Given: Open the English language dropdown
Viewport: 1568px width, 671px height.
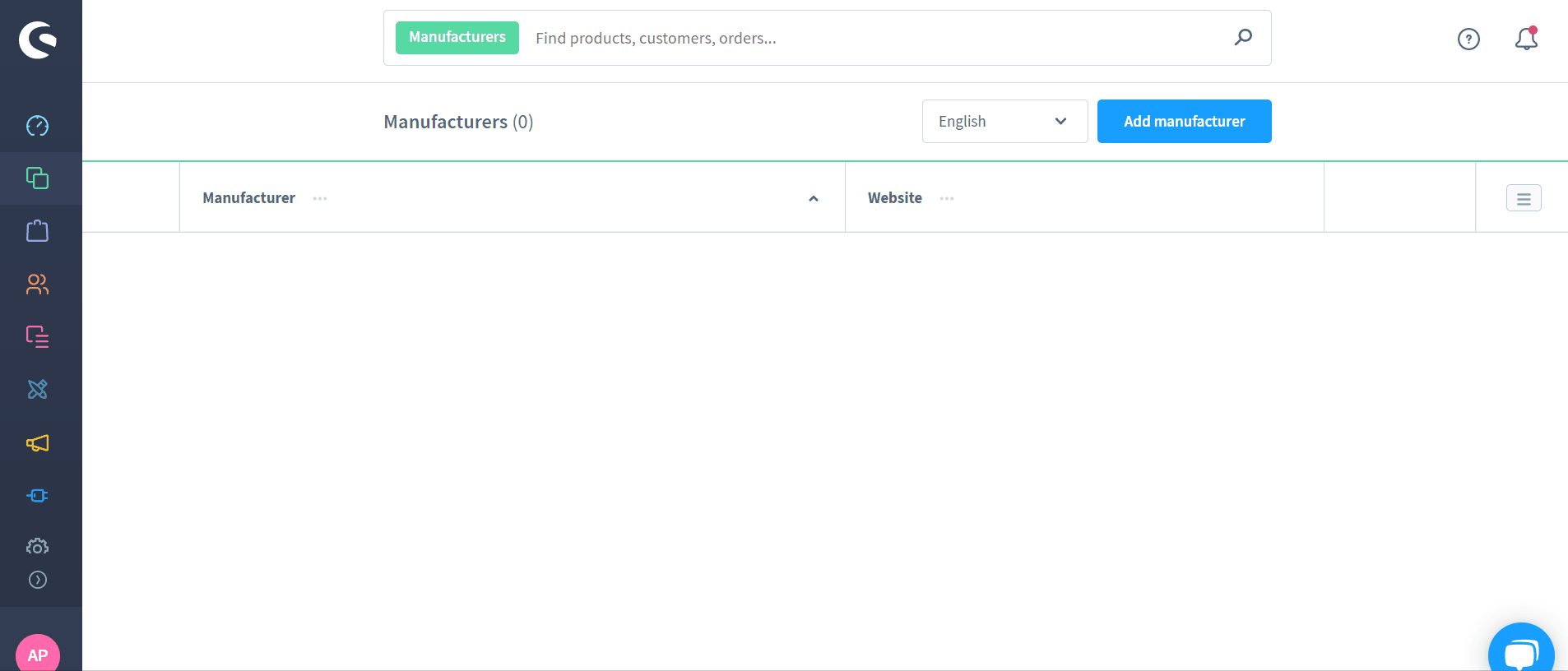Looking at the screenshot, I should [x=1004, y=122].
